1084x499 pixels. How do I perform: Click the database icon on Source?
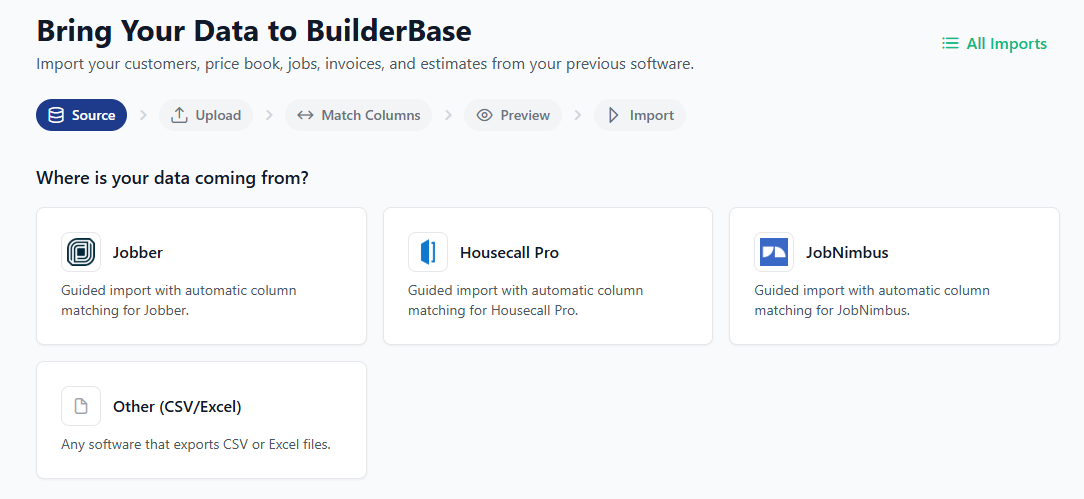[56, 115]
